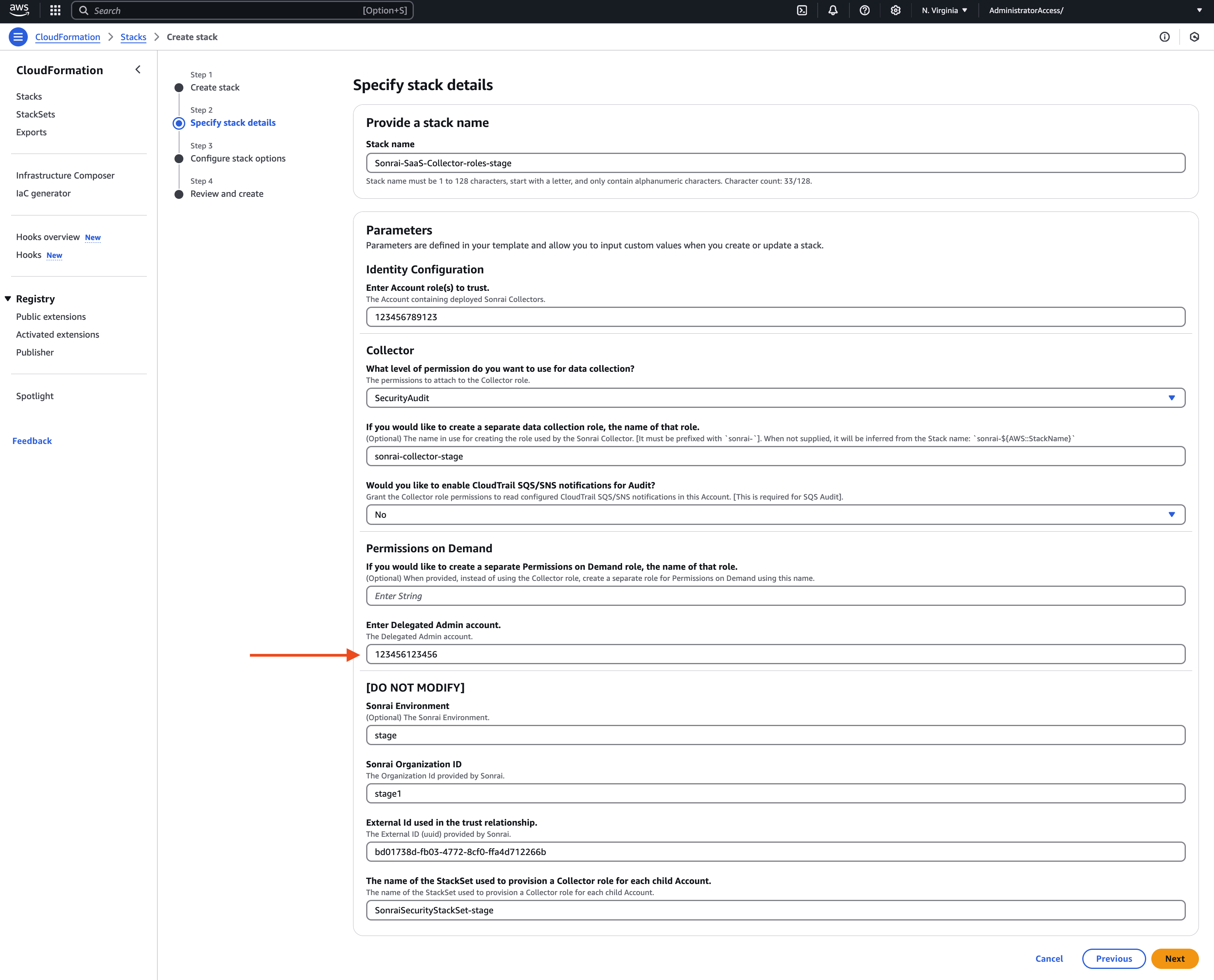Image resolution: width=1214 pixels, height=980 pixels.
Task: Open the help question mark icon
Action: 864,10
